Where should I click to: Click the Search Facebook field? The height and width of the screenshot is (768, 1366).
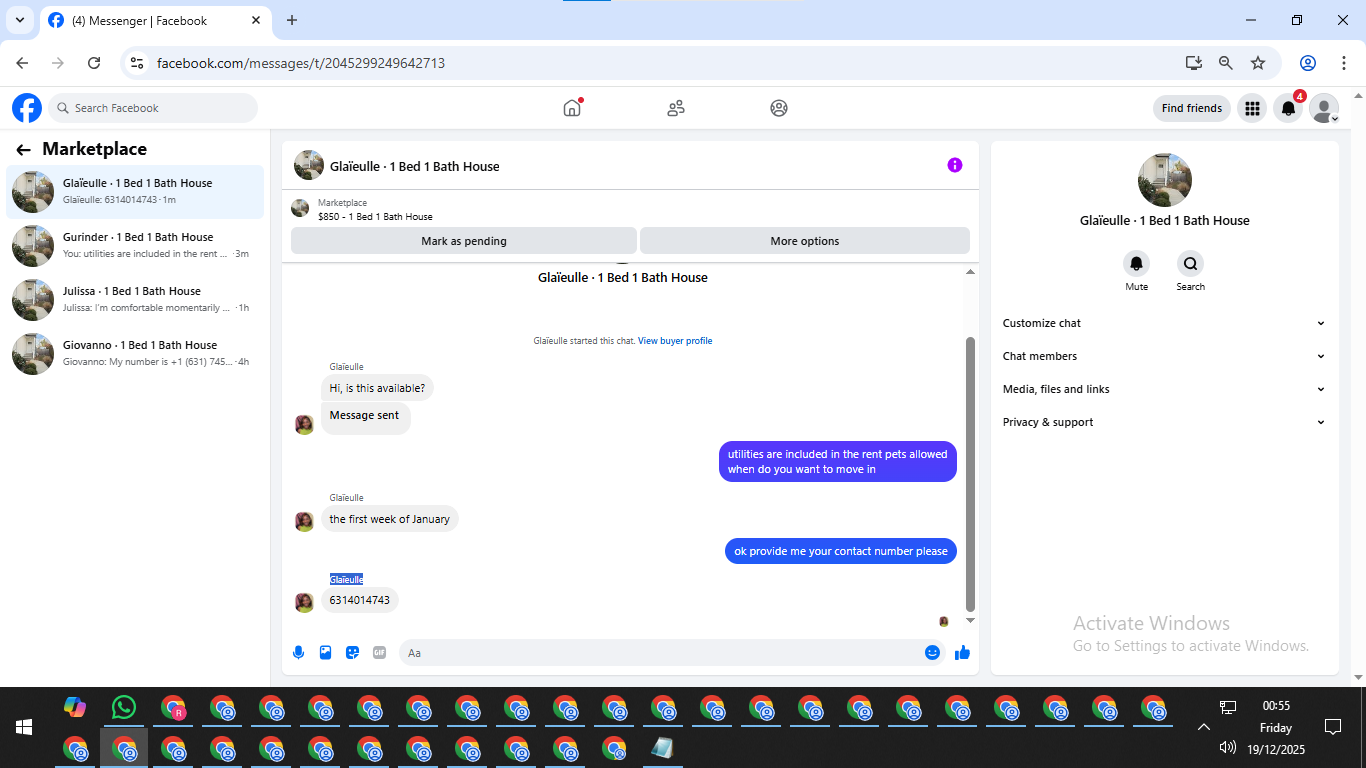(x=153, y=108)
